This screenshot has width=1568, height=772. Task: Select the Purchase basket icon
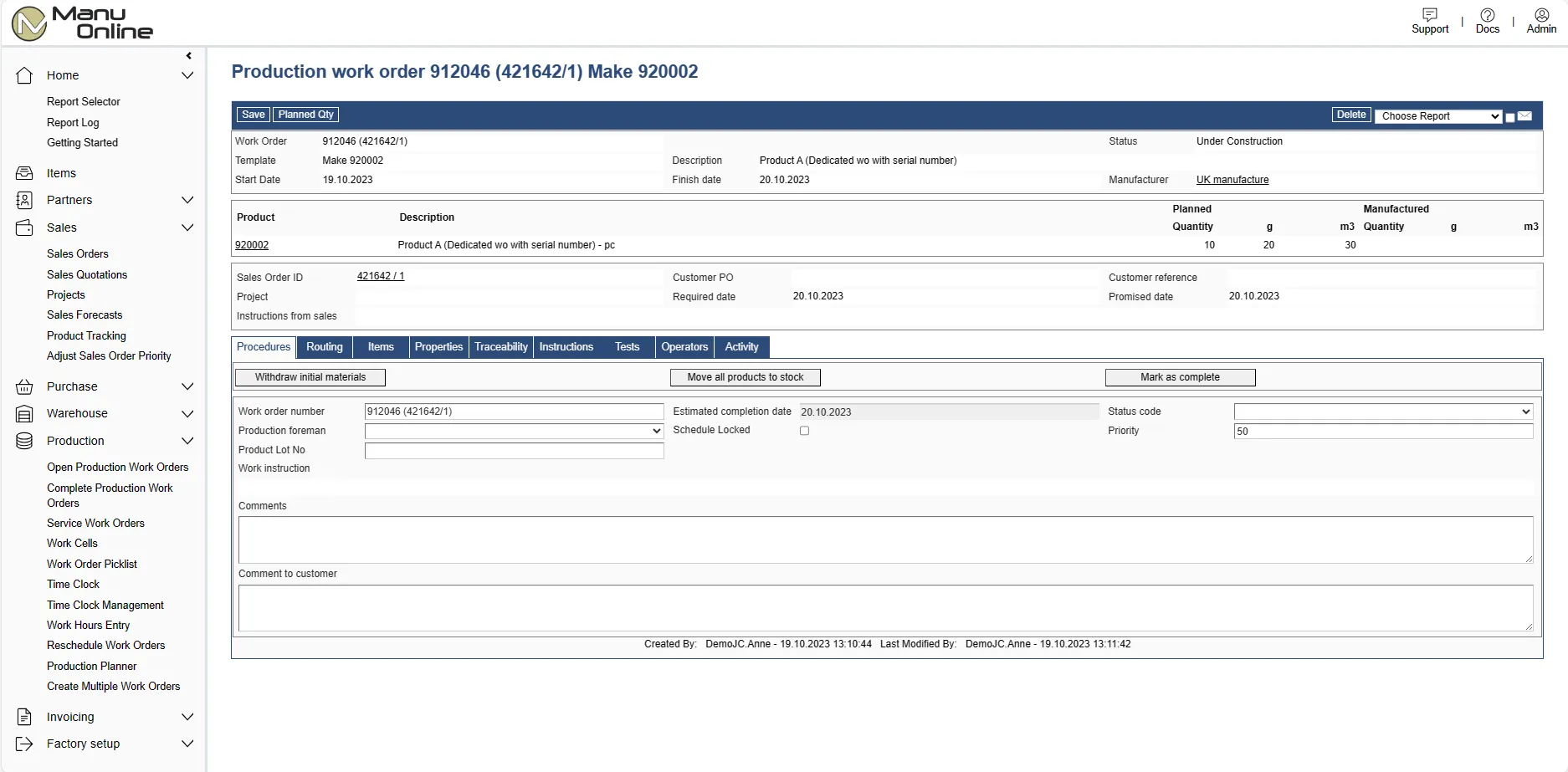pyautogui.click(x=24, y=386)
